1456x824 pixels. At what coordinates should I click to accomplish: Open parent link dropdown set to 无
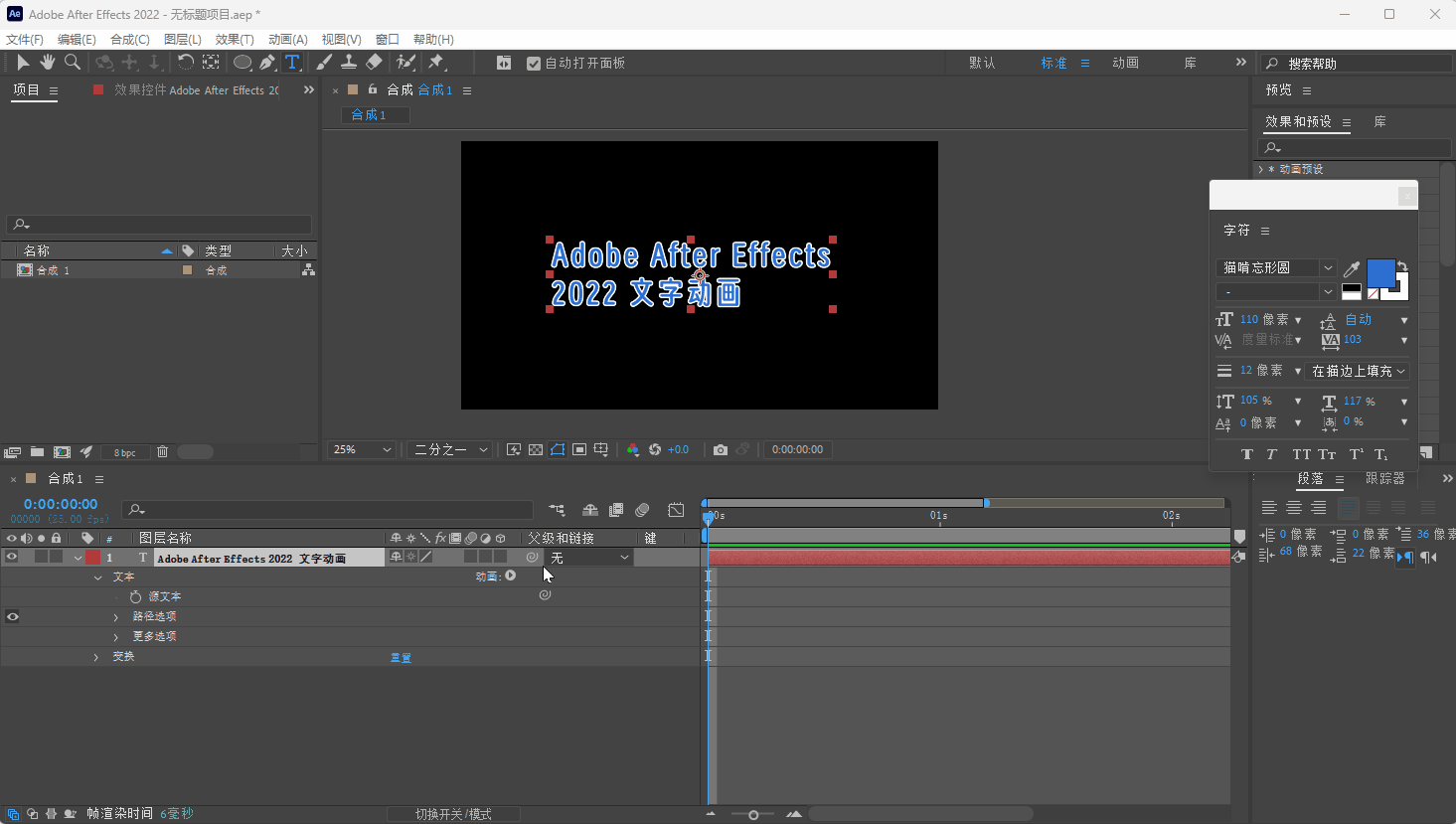(x=590, y=558)
